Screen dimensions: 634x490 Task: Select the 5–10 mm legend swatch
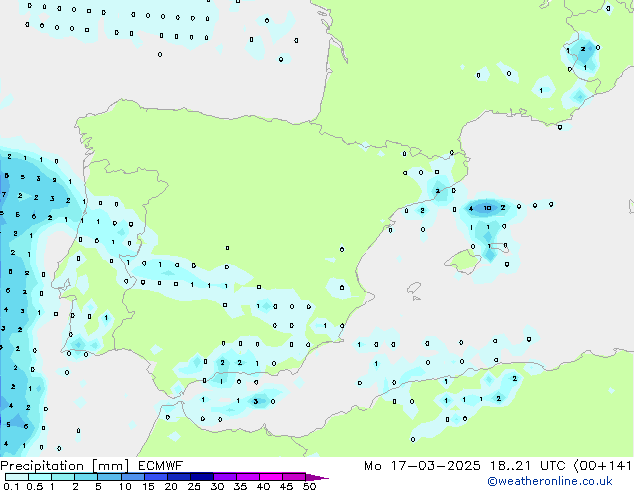pos(109,477)
